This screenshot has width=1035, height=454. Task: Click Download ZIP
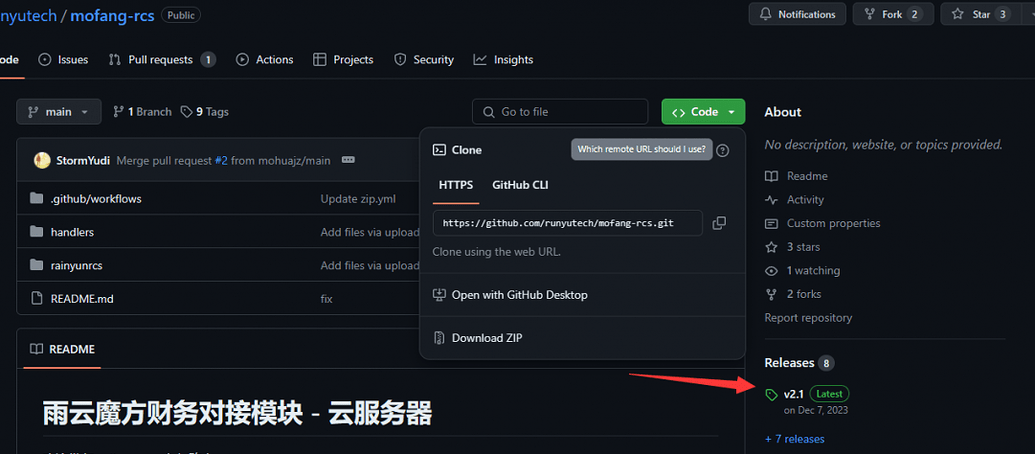point(486,338)
